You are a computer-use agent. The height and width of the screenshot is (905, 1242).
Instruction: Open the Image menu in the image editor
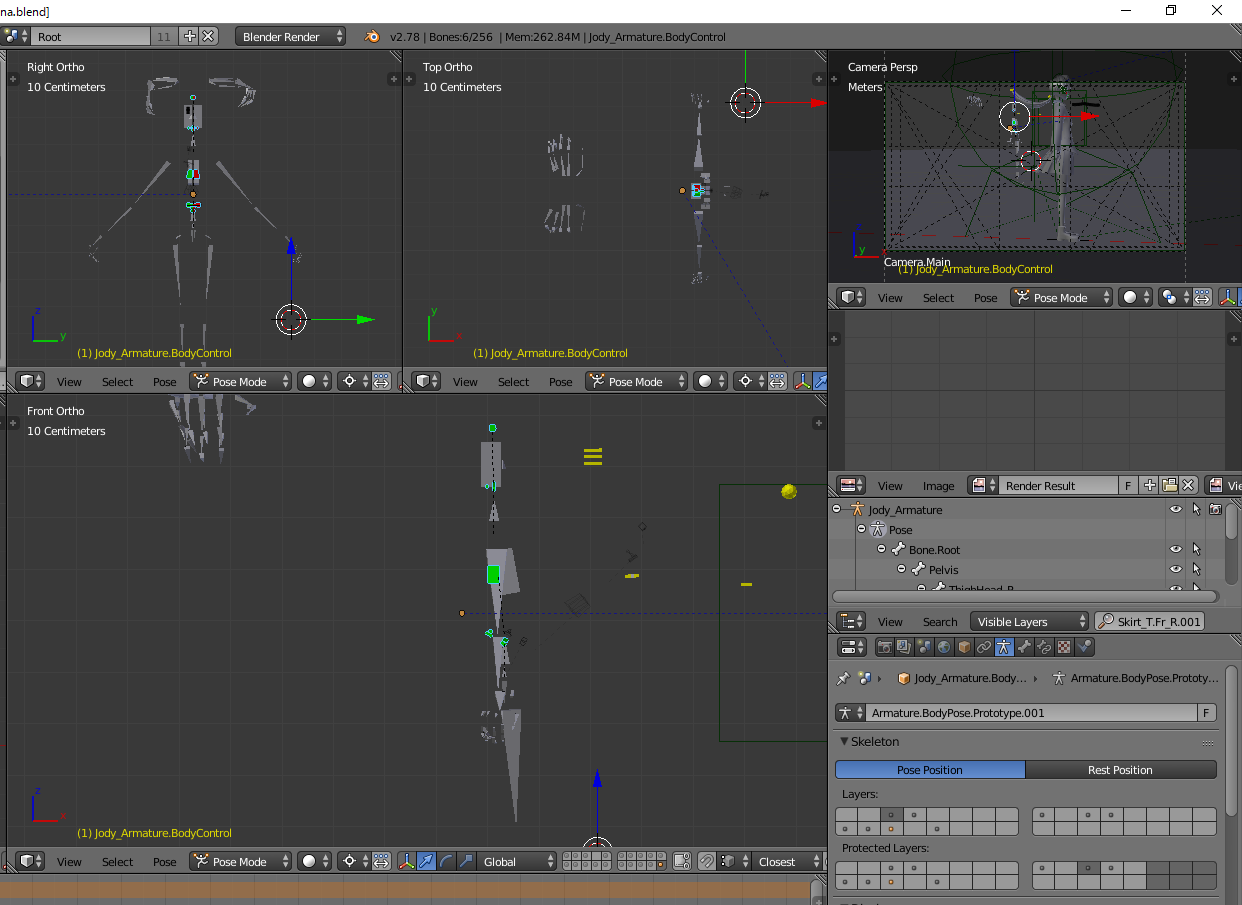point(938,485)
